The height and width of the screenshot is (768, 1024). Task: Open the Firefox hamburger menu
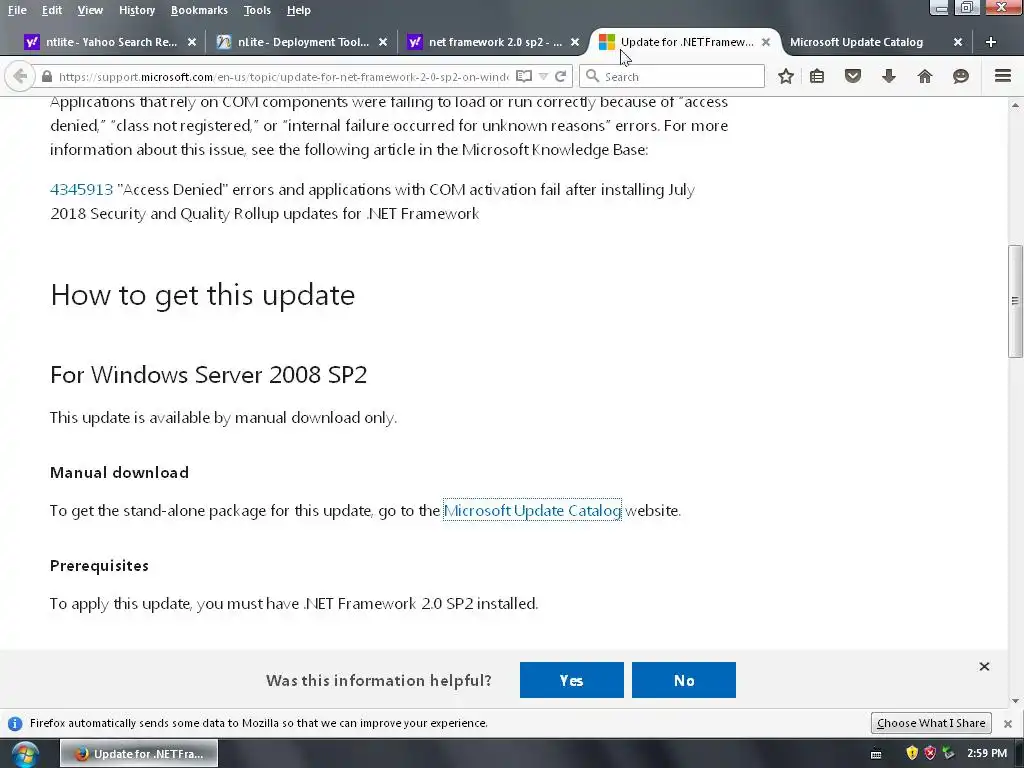point(1002,76)
